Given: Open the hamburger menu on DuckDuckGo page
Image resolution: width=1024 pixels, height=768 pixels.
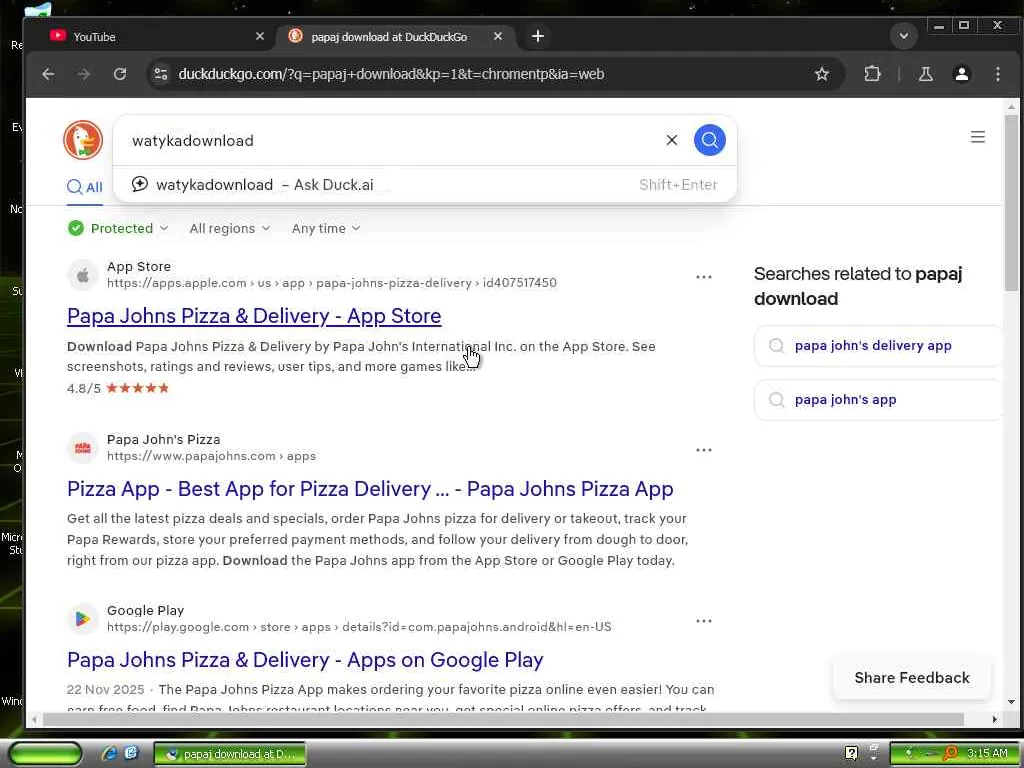Looking at the screenshot, I should [x=977, y=137].
